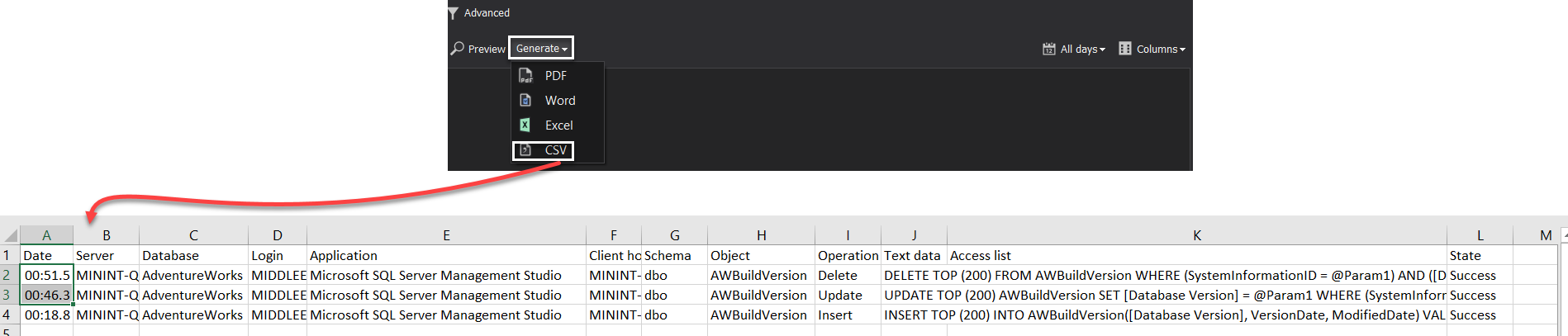1568x336 pixels.
Task: Click the CSV file icon
Action: point(525,150)
